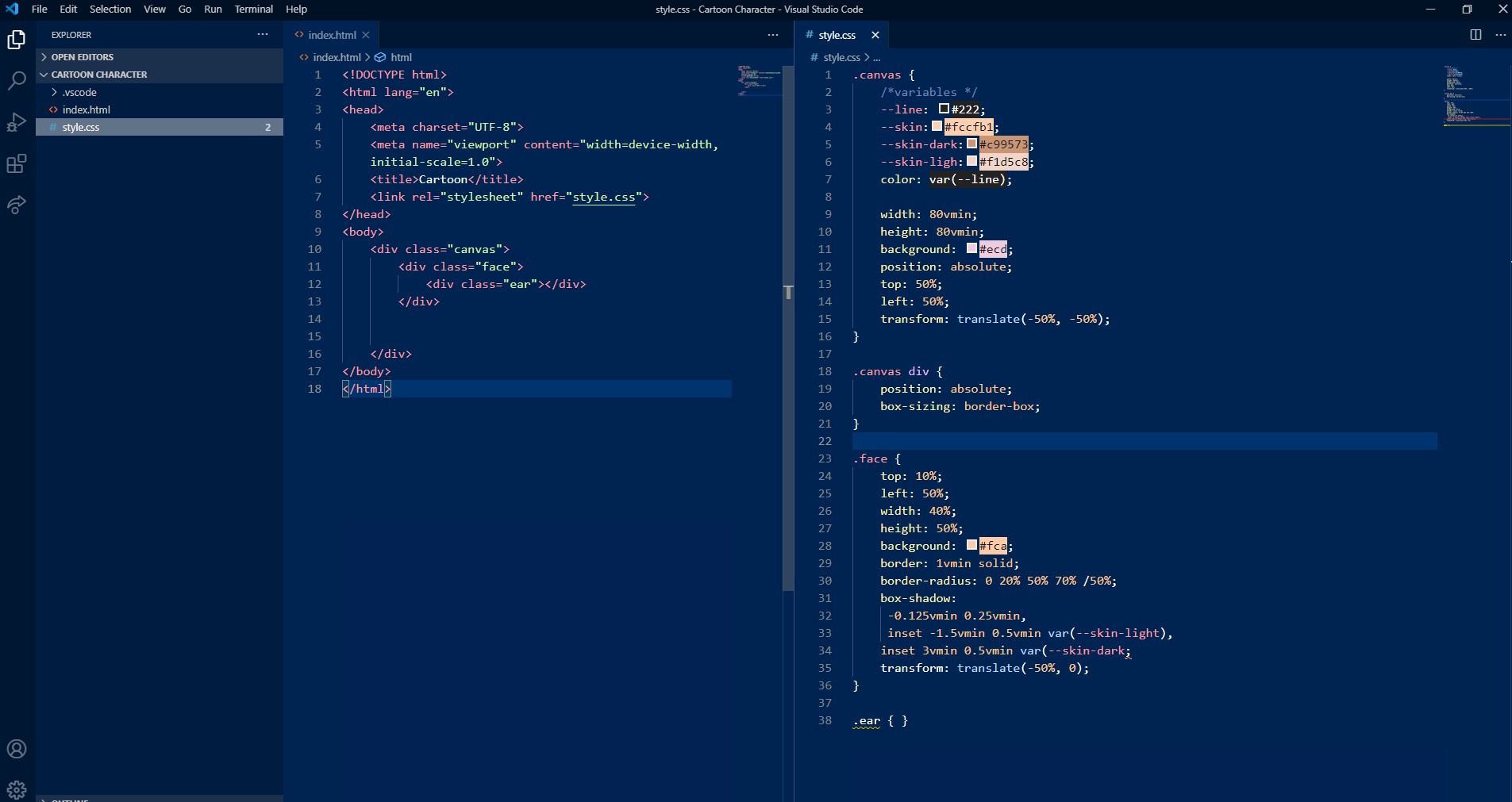Open the Live Share view
This screenshot has width=1512, height=802.
tap(17, 205)
